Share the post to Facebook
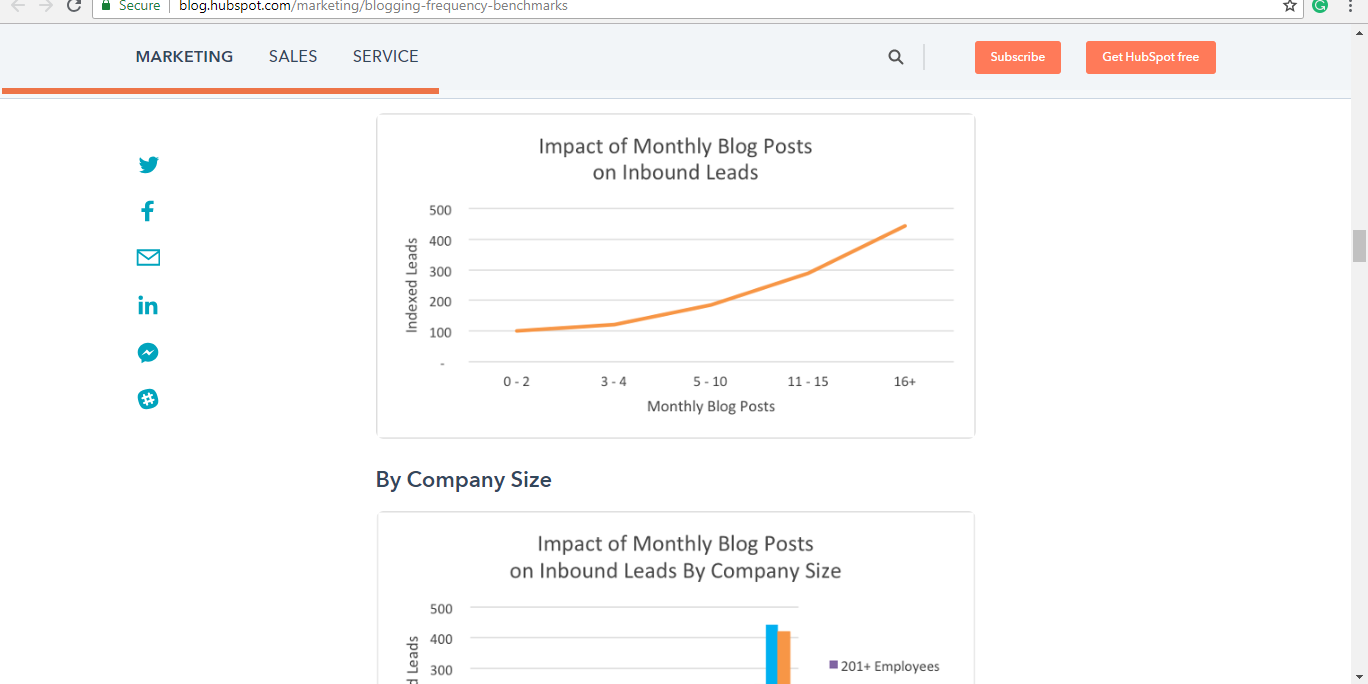This screenshot has width=1368, height=684. pos(147,210)
